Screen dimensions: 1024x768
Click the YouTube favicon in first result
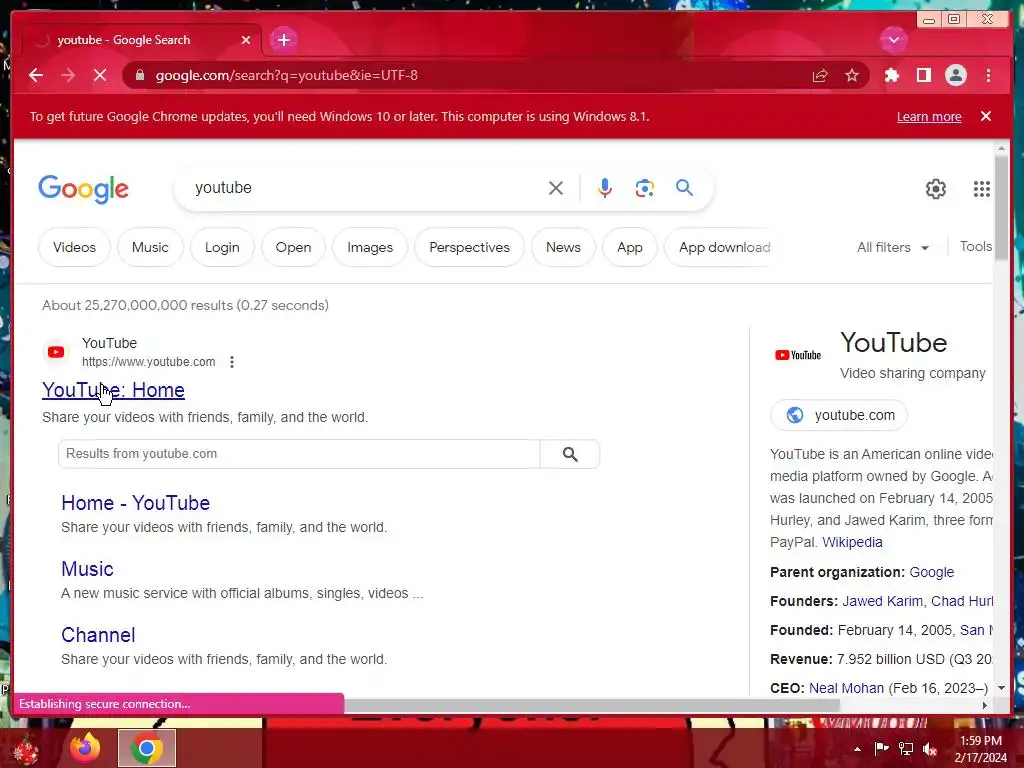(56, 352)
